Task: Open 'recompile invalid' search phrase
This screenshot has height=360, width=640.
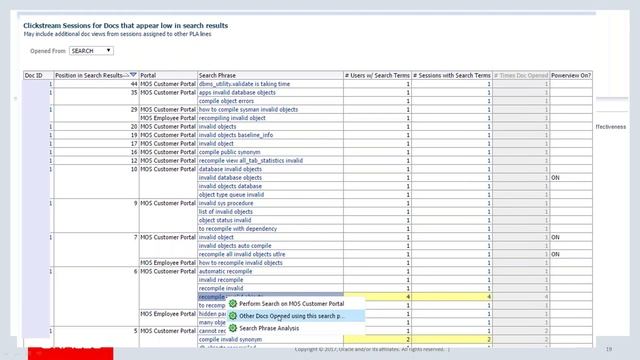Action: [221, 289]
